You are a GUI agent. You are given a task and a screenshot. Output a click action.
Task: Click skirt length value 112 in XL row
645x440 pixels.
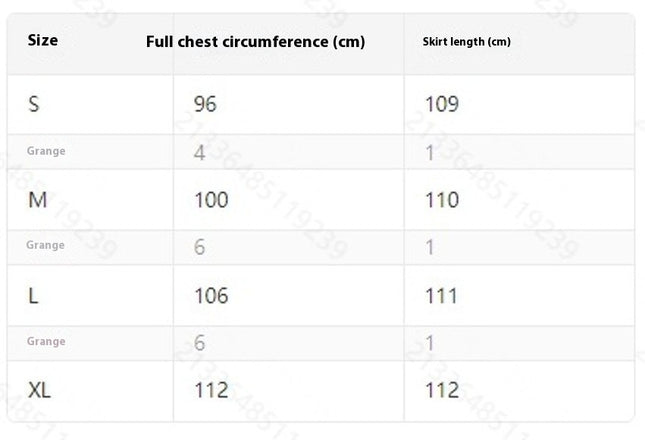click(442, 390)
